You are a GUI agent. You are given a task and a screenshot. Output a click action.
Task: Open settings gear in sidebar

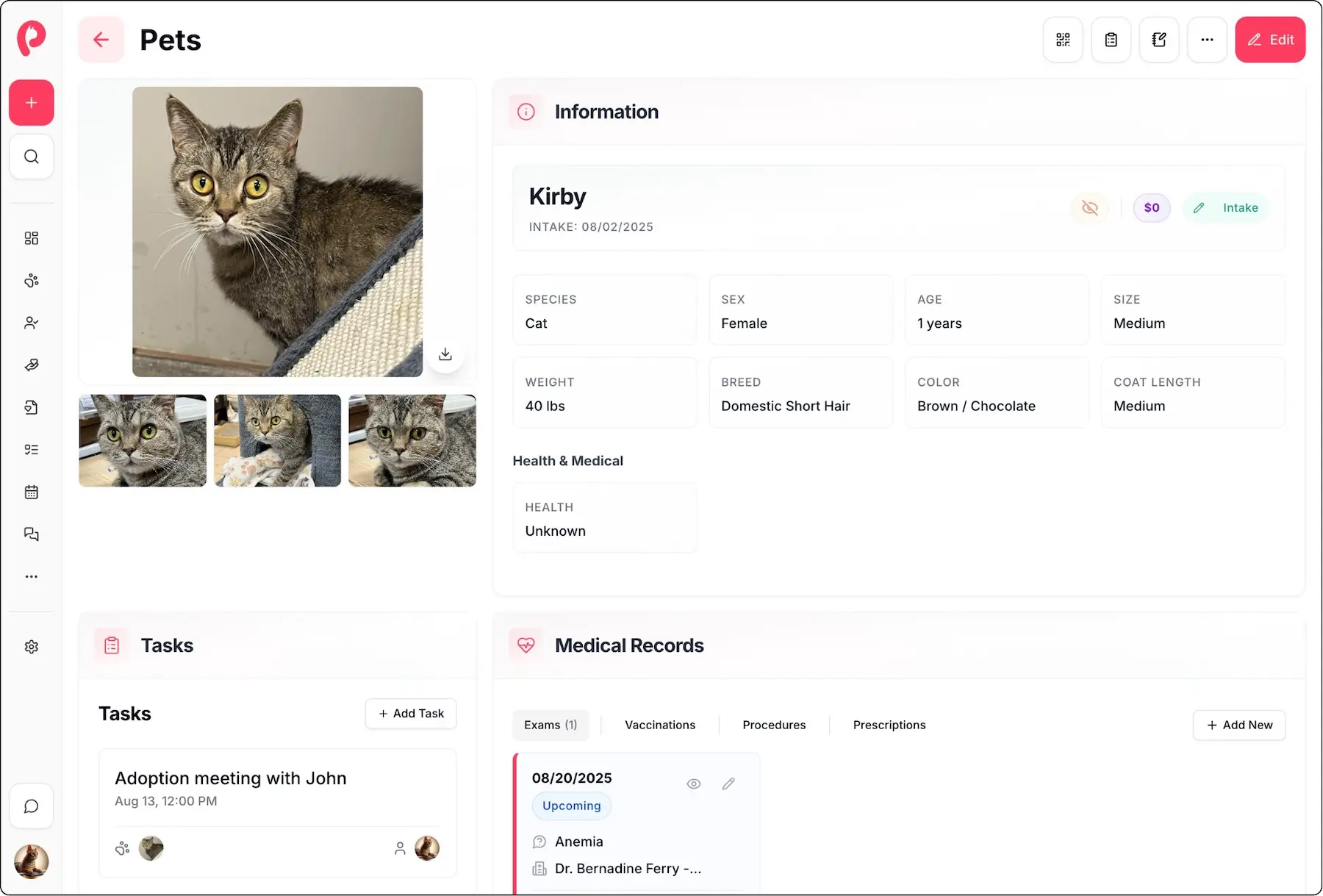31,647
